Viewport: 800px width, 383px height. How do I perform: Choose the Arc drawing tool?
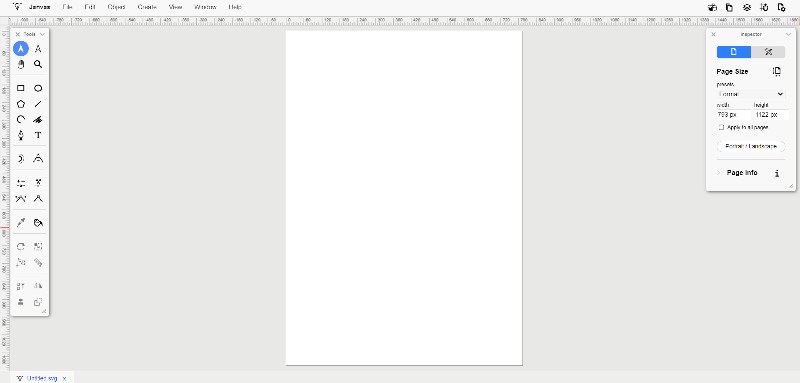click(x=20, y=119)
